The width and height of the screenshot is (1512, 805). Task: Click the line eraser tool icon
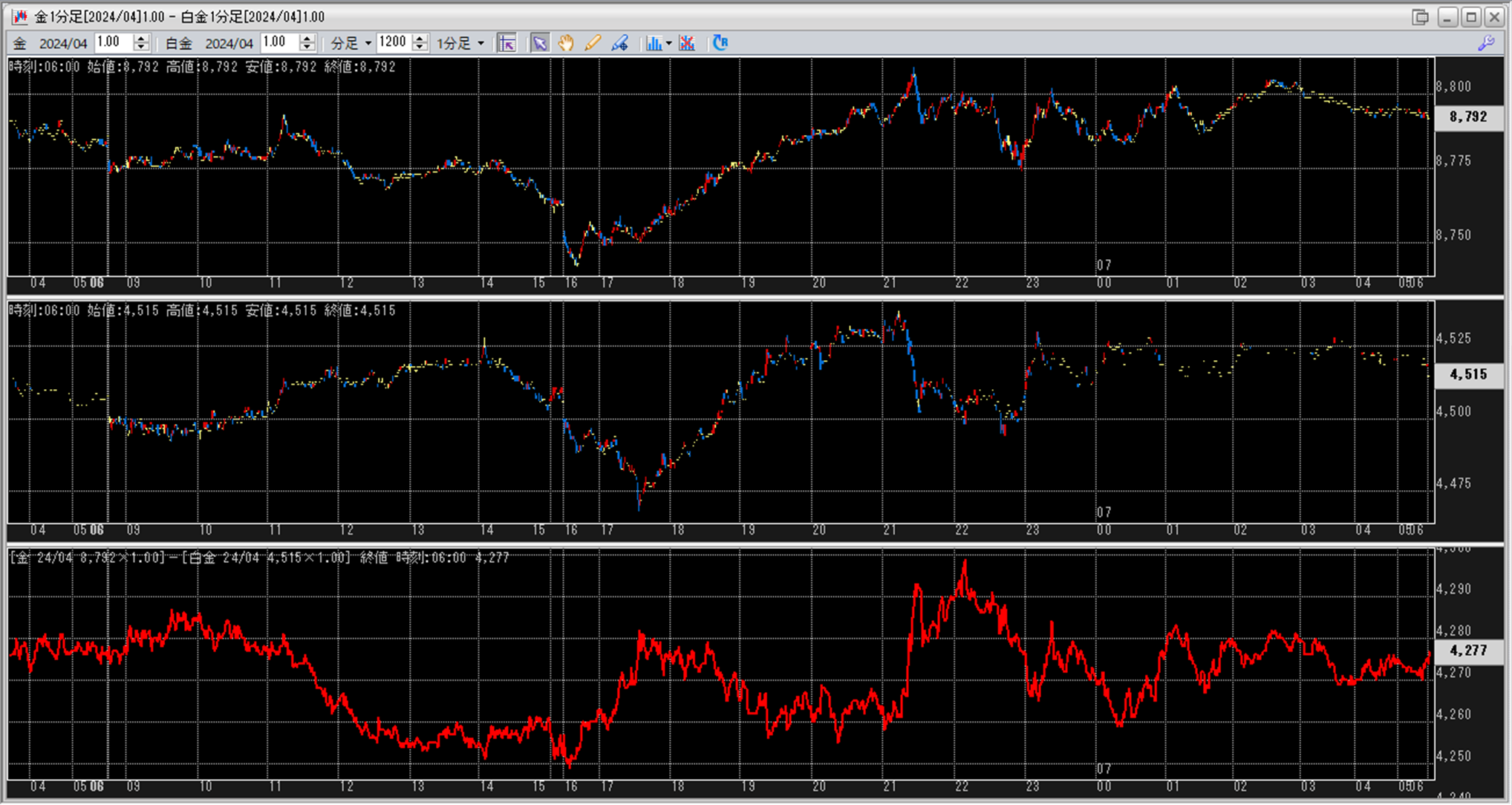(x=620, y=43)
